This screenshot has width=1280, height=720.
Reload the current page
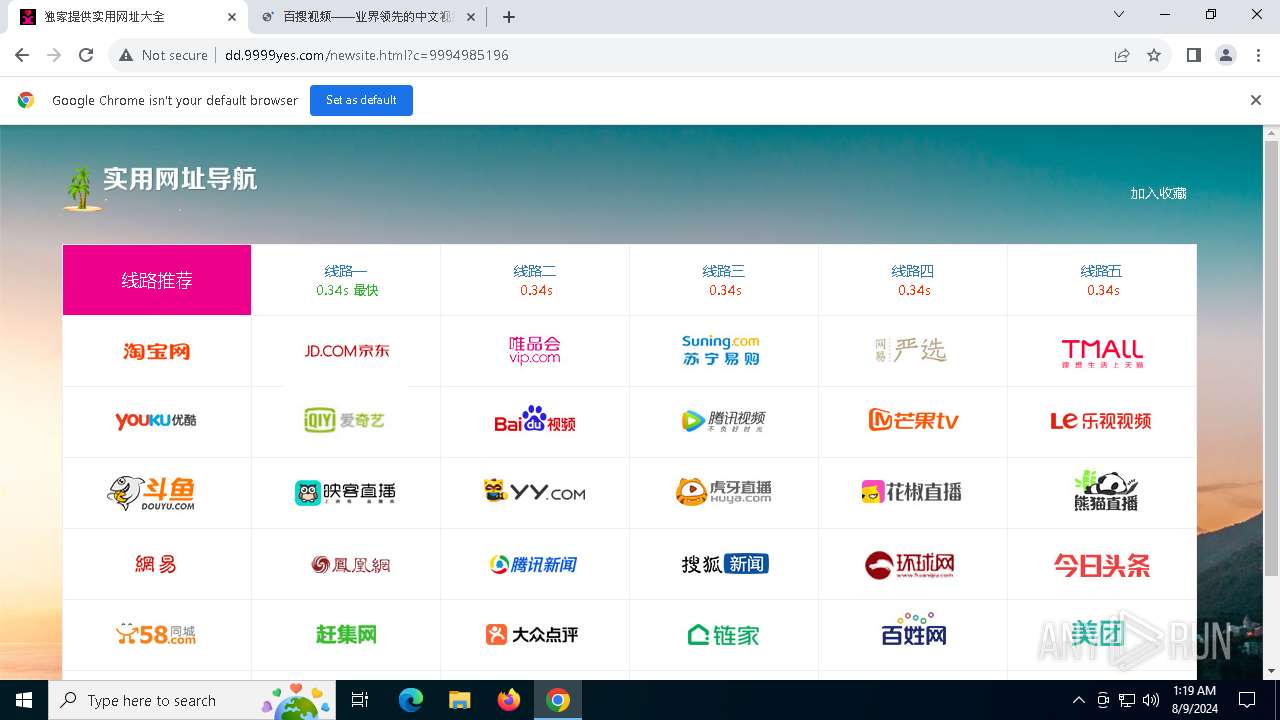pyautogui.click(x=86, y=55)
